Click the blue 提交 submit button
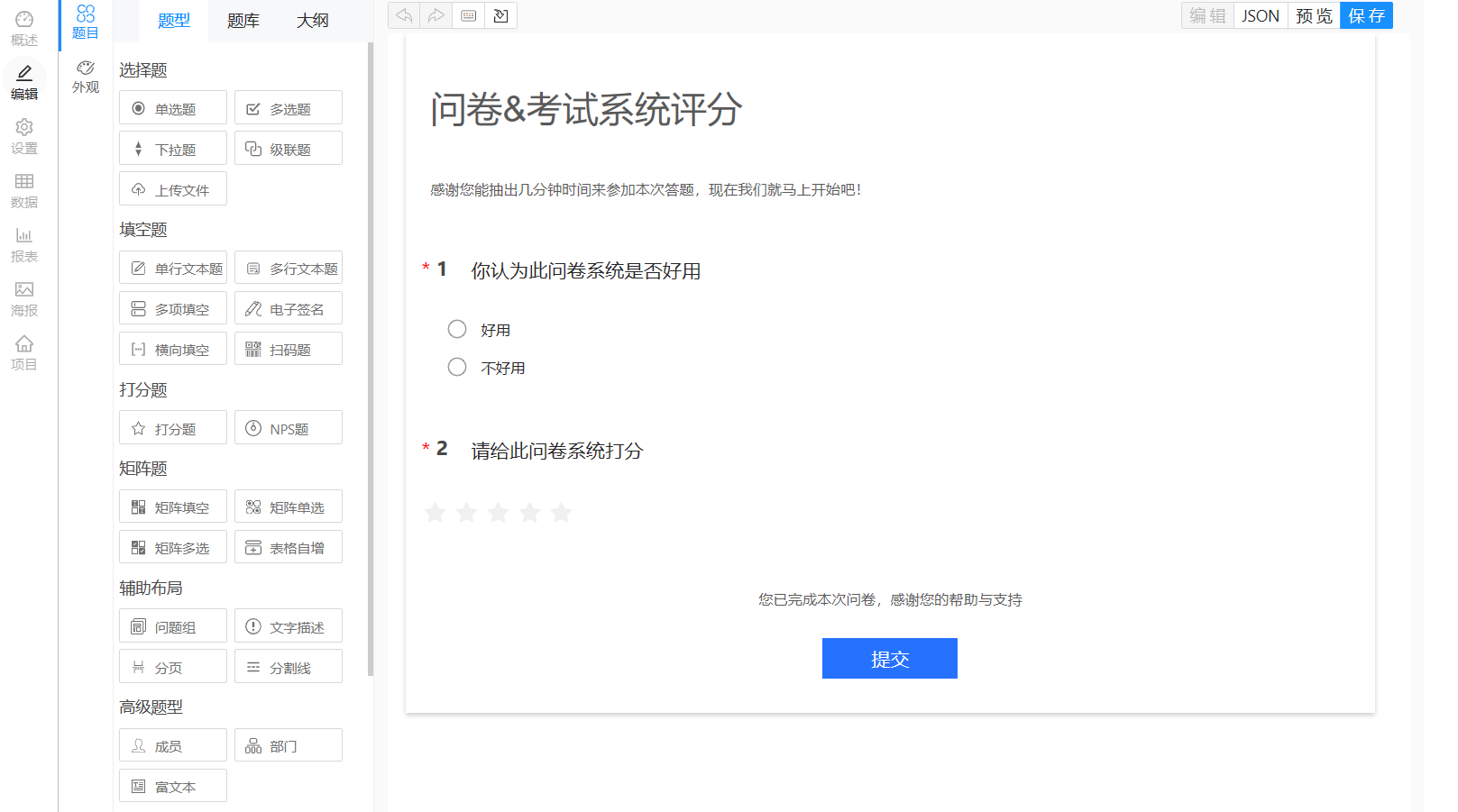Screen dimensions: 1458x812 pyautogui.click(x=889, y=659)
